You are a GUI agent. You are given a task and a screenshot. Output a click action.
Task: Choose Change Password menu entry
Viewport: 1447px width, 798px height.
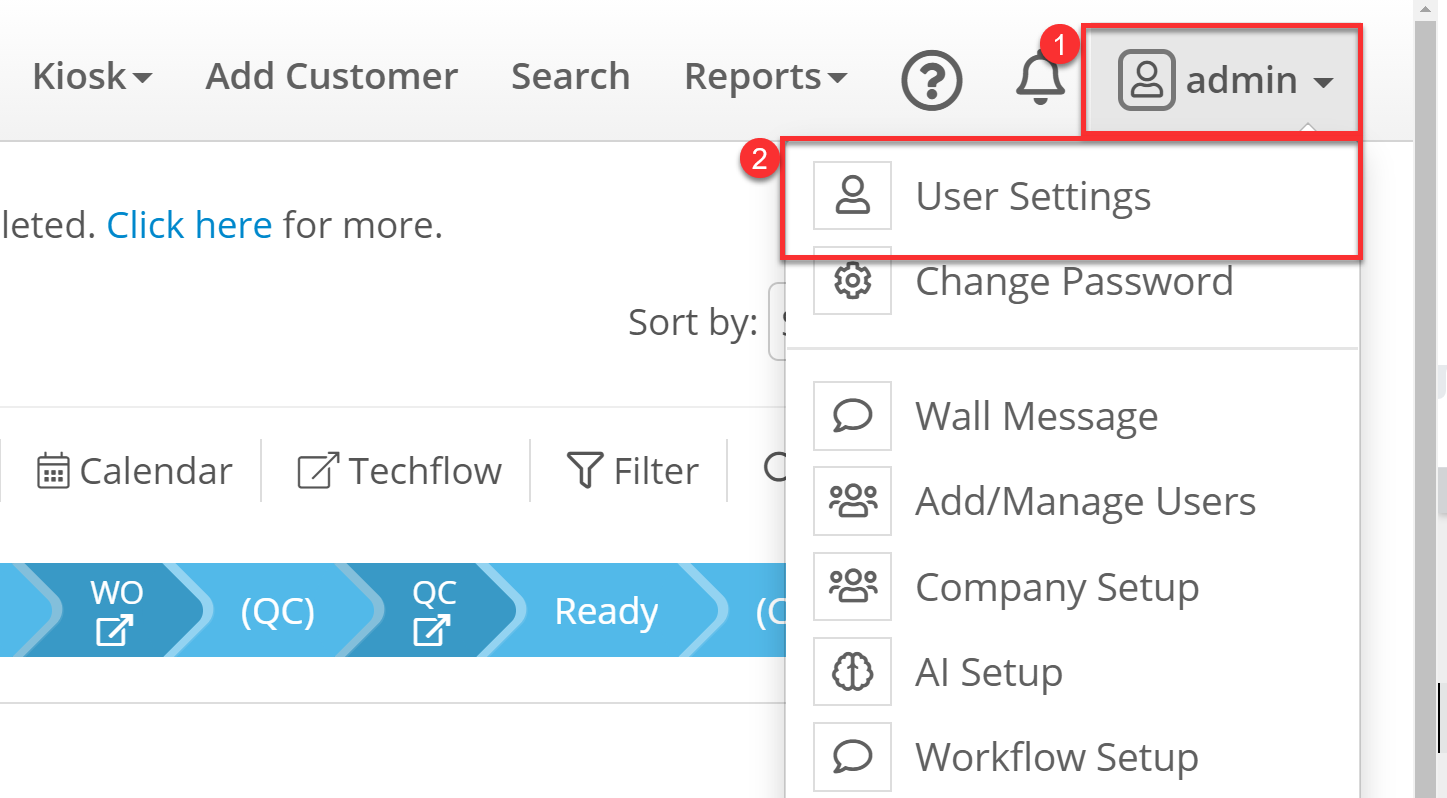pyautogui.click(x=1073, y=282)
